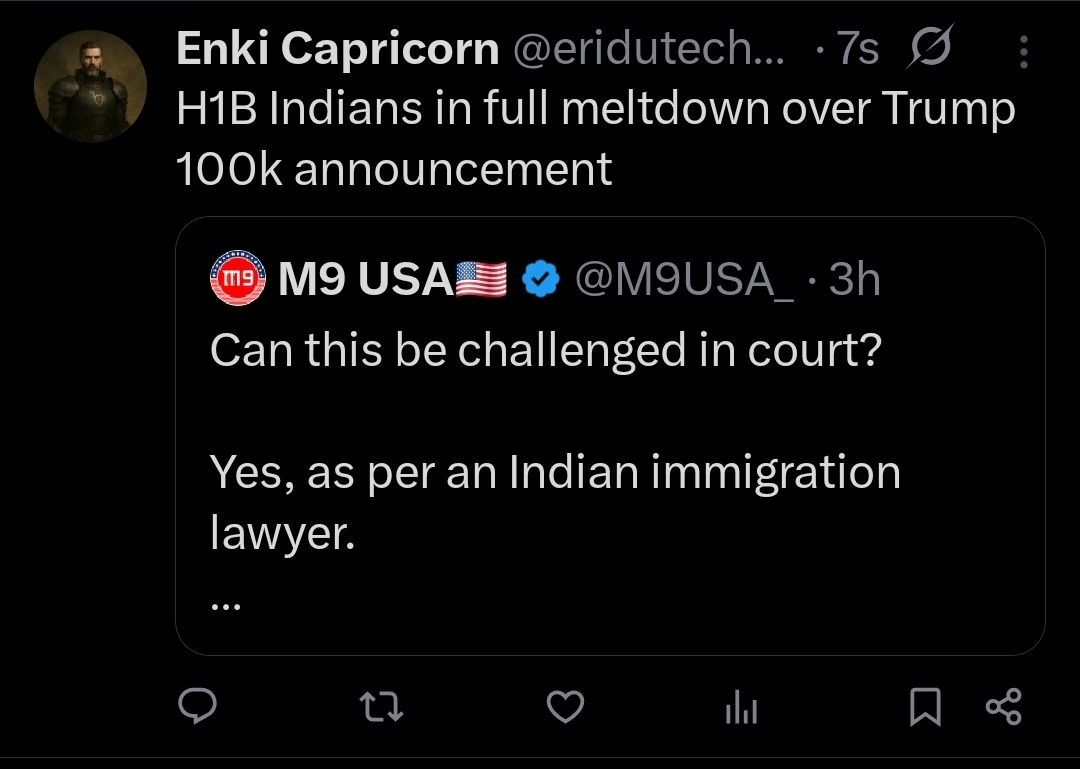Image resolution: width=1080 pixels, height=769 pixels.
Task: Bookmark this tweet
Action: [x=926, y=708]
